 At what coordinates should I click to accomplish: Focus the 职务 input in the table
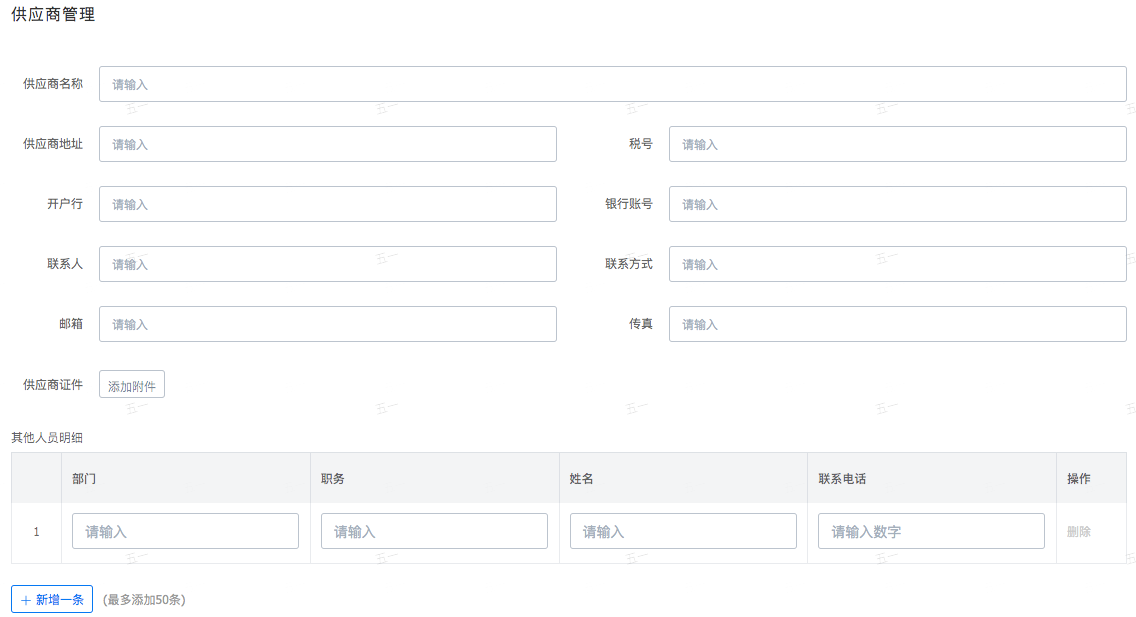[434, 531]
